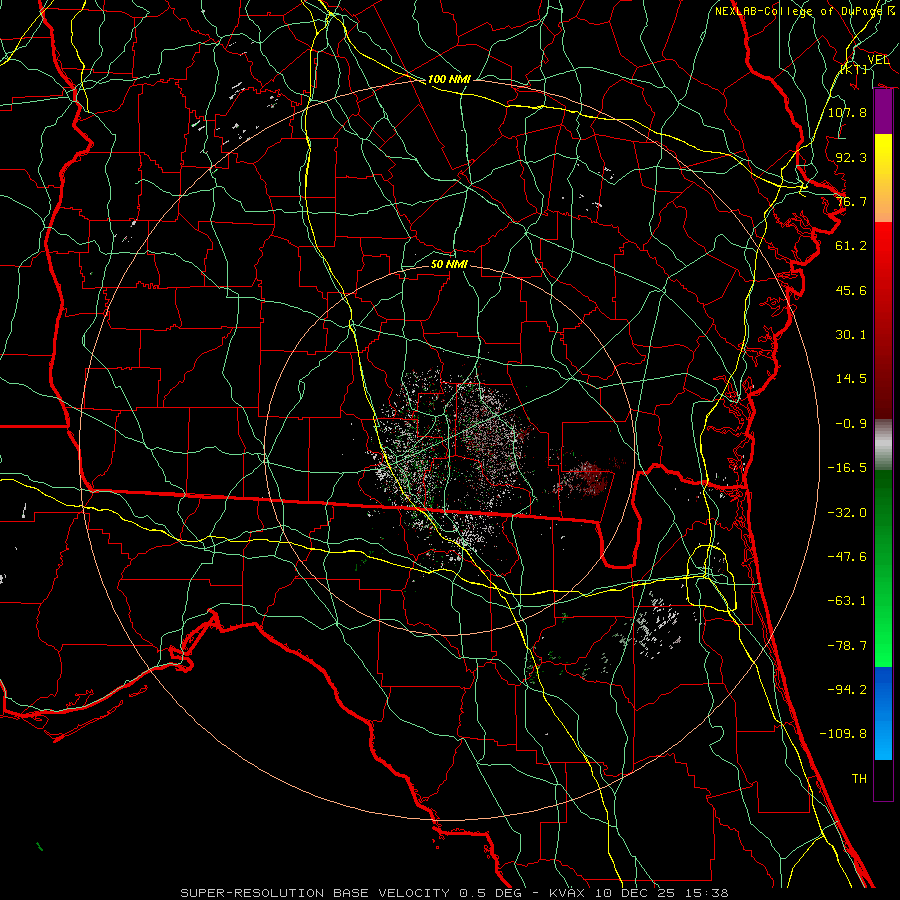900x900 pixels.
Task: Click the blue segment of the color bar
Action: coord(883,713)
